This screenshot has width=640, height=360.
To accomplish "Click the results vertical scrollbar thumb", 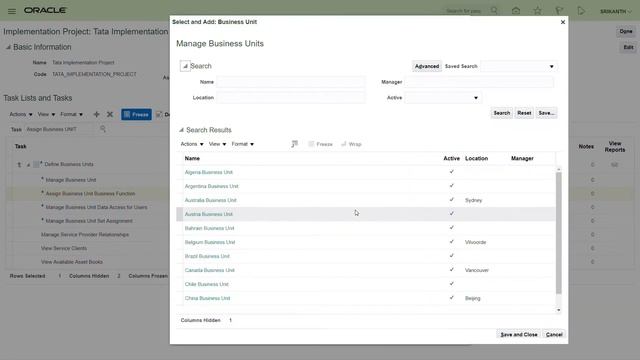I will 559,233.
